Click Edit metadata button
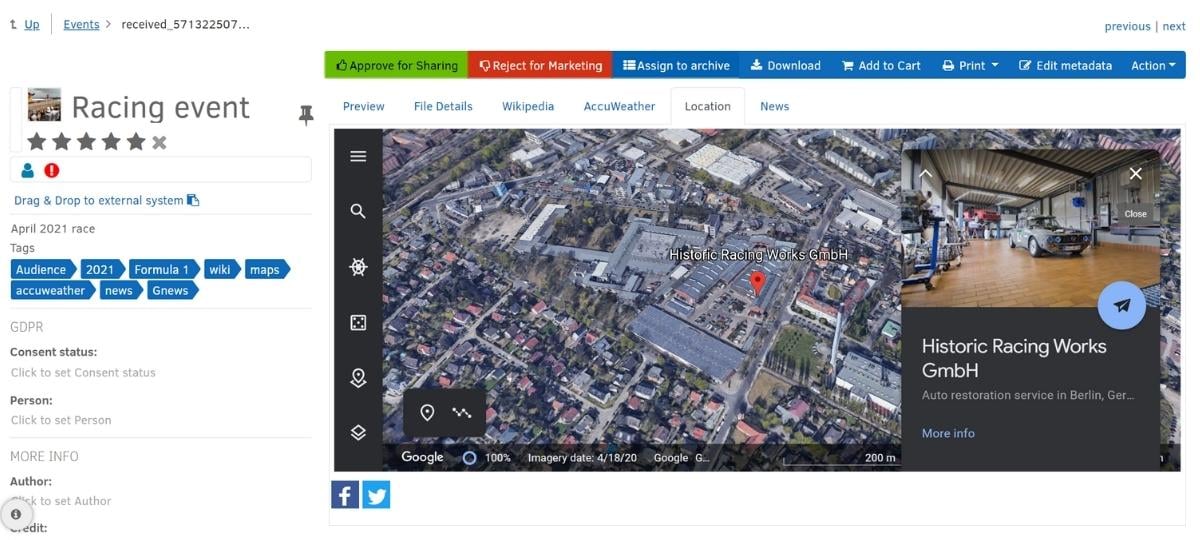 (x=1065, y=65)
